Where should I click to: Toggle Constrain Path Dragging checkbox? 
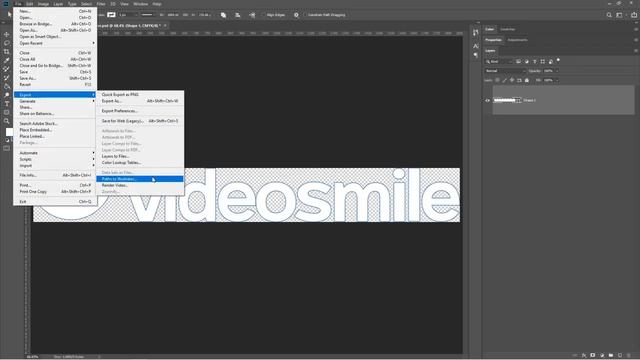pyautogui.click(x=305, y=15)
